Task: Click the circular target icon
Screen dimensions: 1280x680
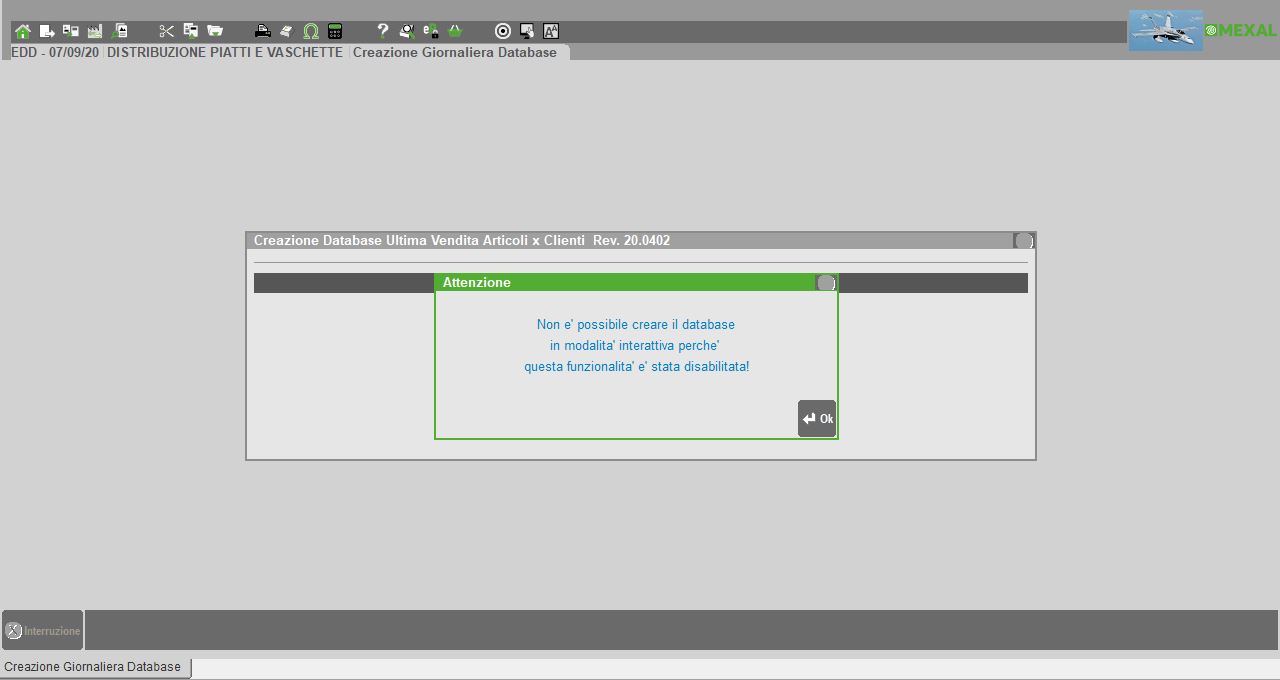Action: pos(503,31)
